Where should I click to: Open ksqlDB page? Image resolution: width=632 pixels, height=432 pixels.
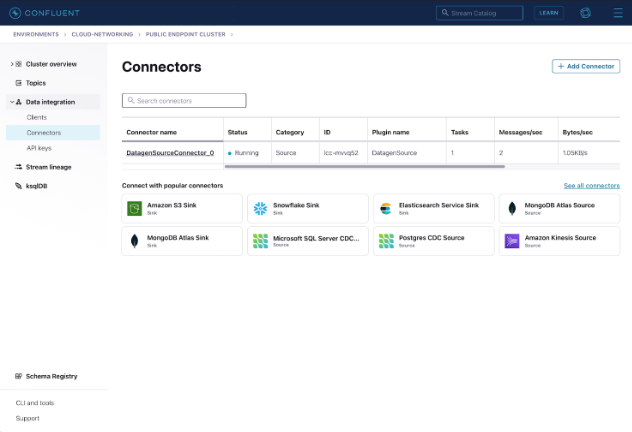(x=37, y=186)
